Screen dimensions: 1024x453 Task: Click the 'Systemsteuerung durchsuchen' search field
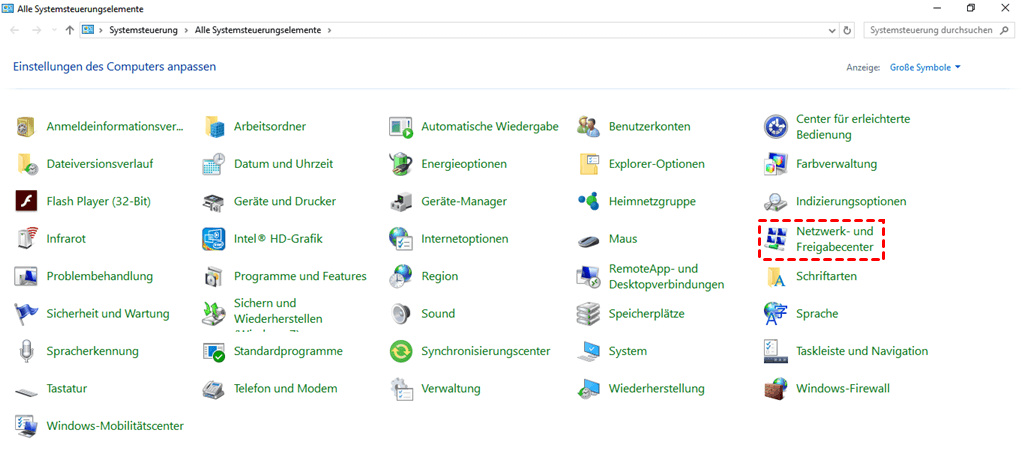[930, 30]
